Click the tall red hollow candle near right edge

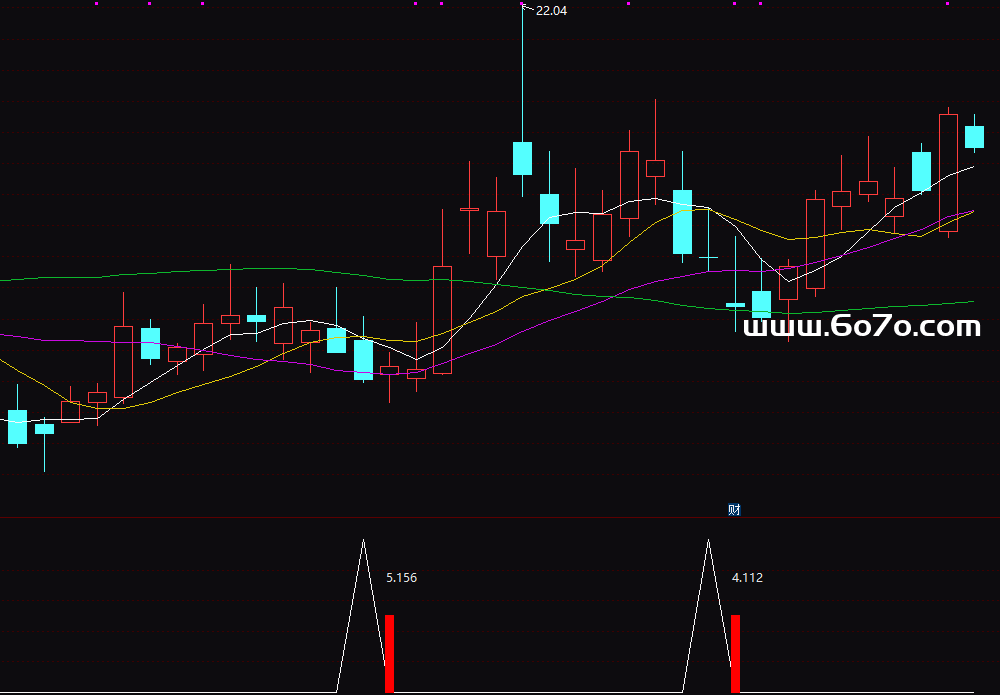(x=948, y=172)
